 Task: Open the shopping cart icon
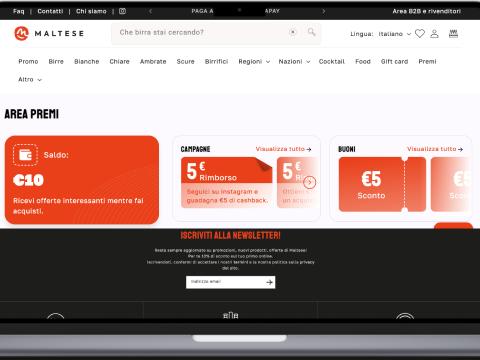coord(453,34)
